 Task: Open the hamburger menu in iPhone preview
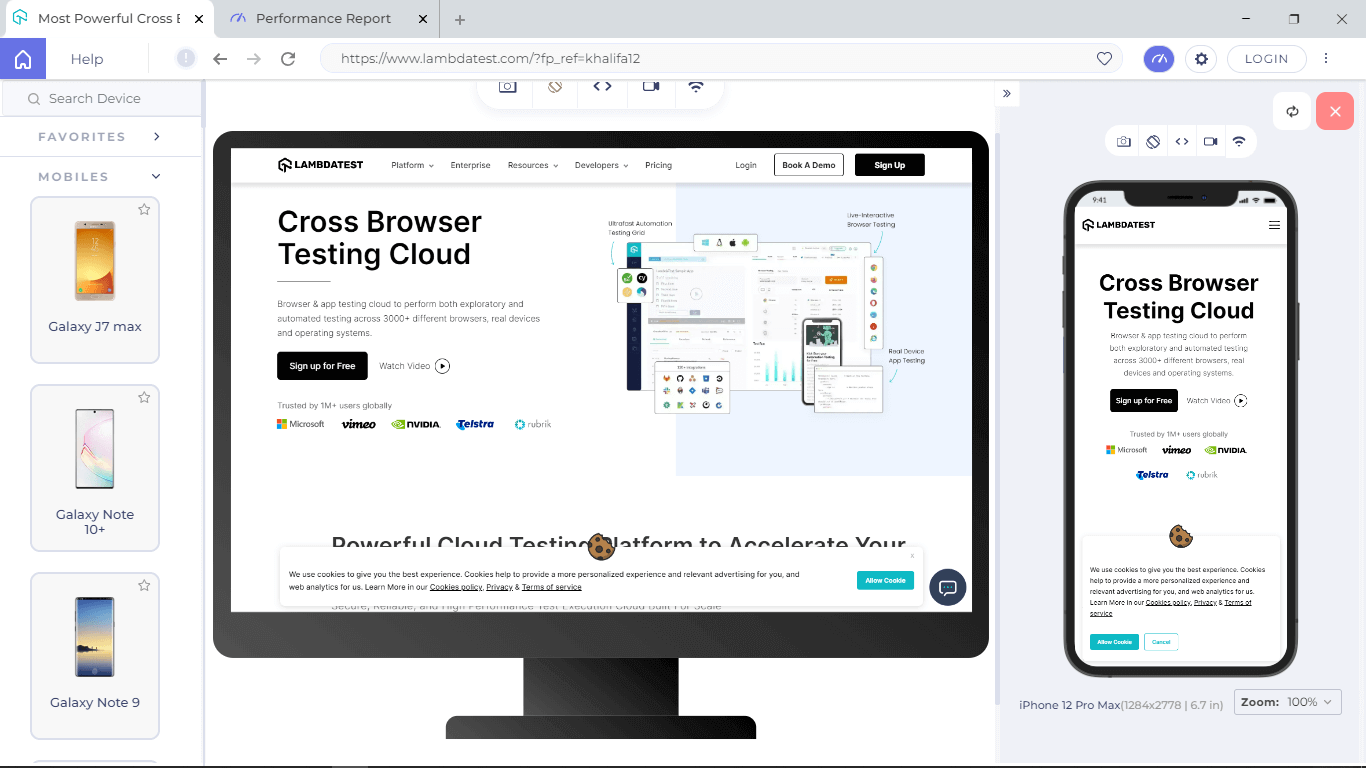pos(1274,225)
